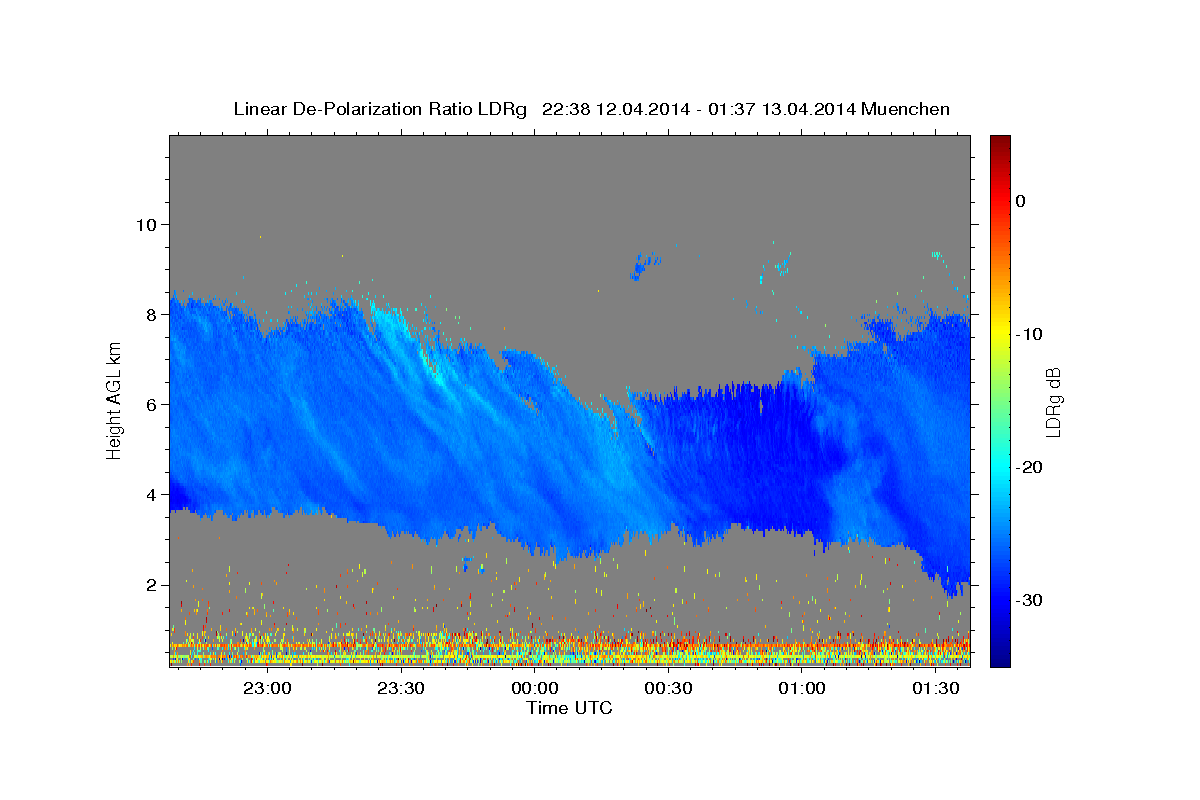This screenshot has width=1200, height=800.
Task: Click the 01:30 time tick label
Action: tap(934, 688)
